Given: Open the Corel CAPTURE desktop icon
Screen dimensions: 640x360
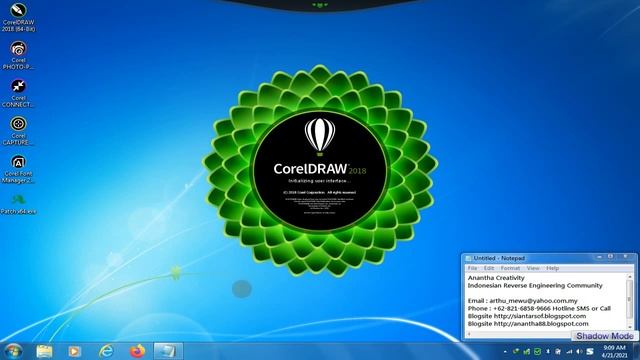Looking at the screenshot, I should point(18,131).
